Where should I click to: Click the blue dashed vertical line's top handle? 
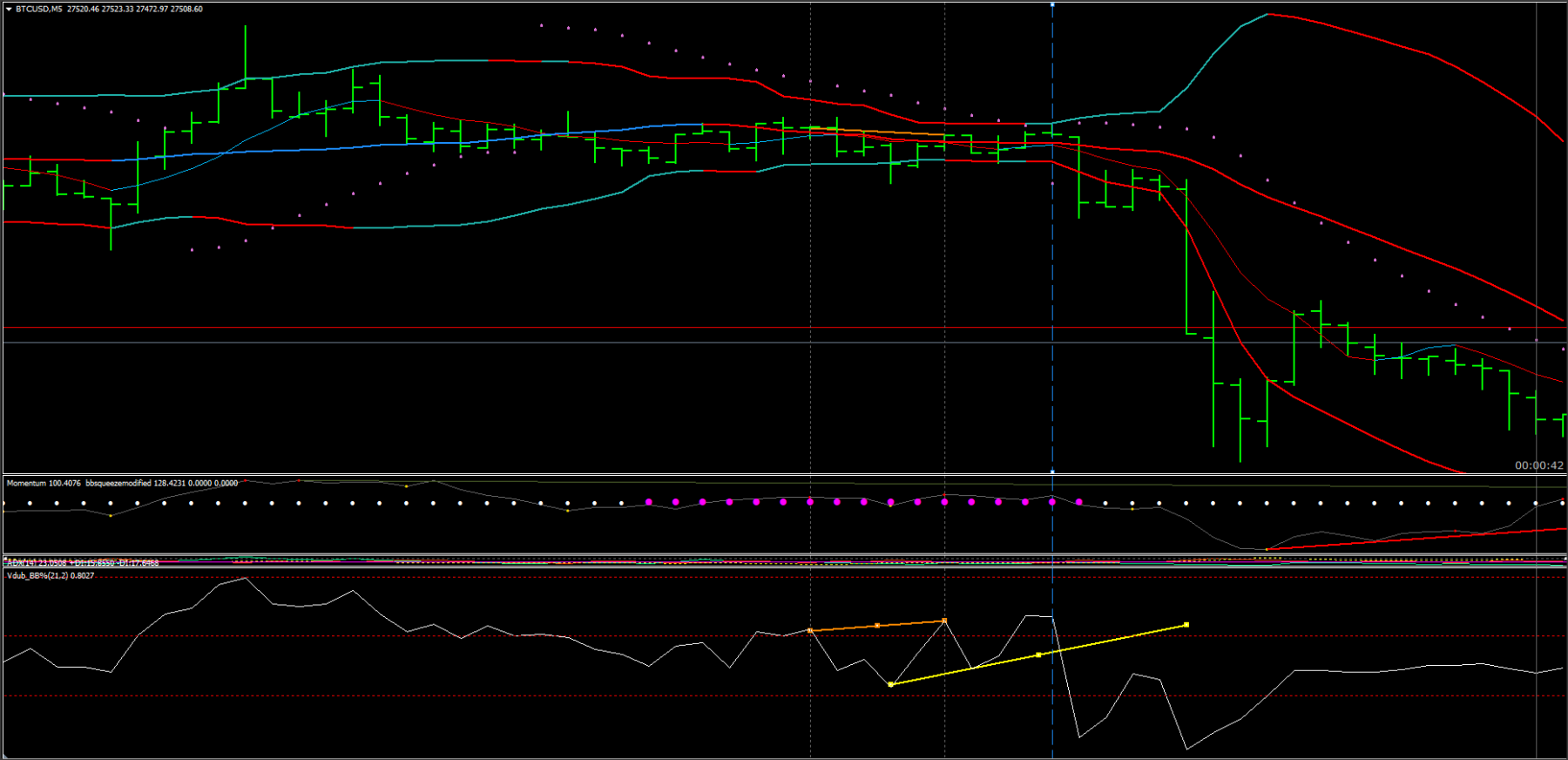click(1052, 4)
